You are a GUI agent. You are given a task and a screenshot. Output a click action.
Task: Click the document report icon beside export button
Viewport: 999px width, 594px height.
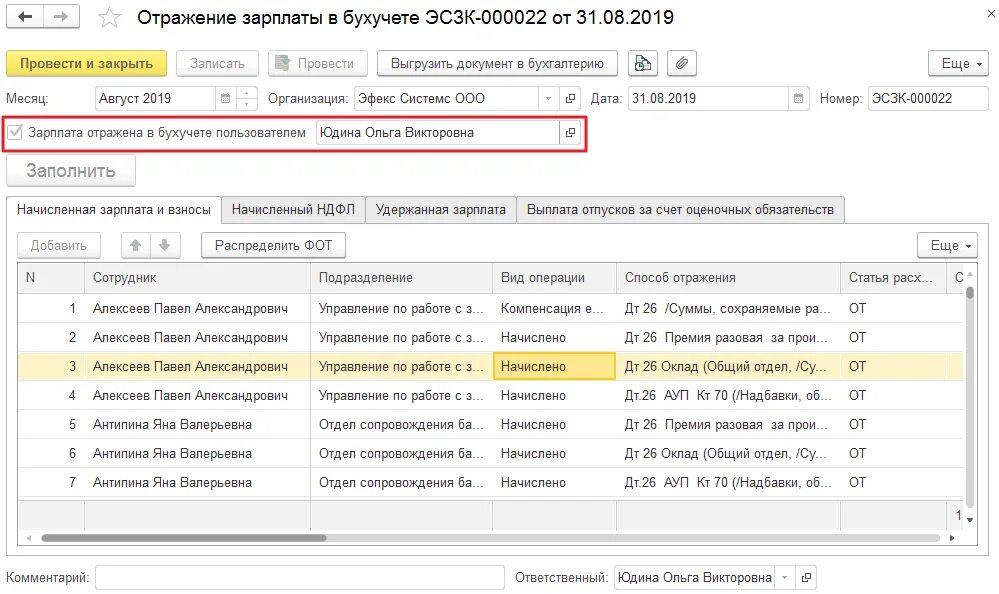pos(643,63)
